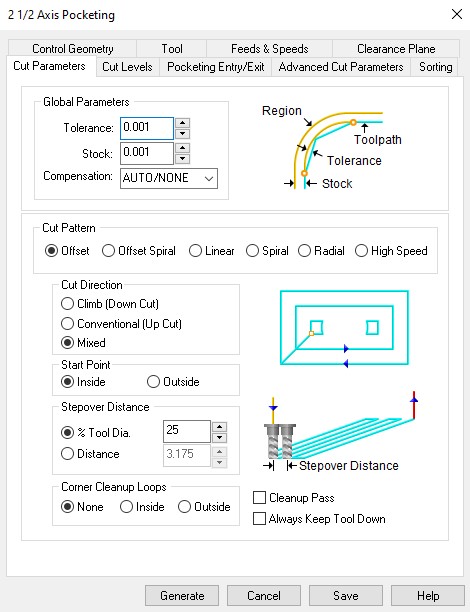Screen dimensions: 470x612
Task: Open the Pocketing Entry/Exit tab
Action: tap(215, 67)
